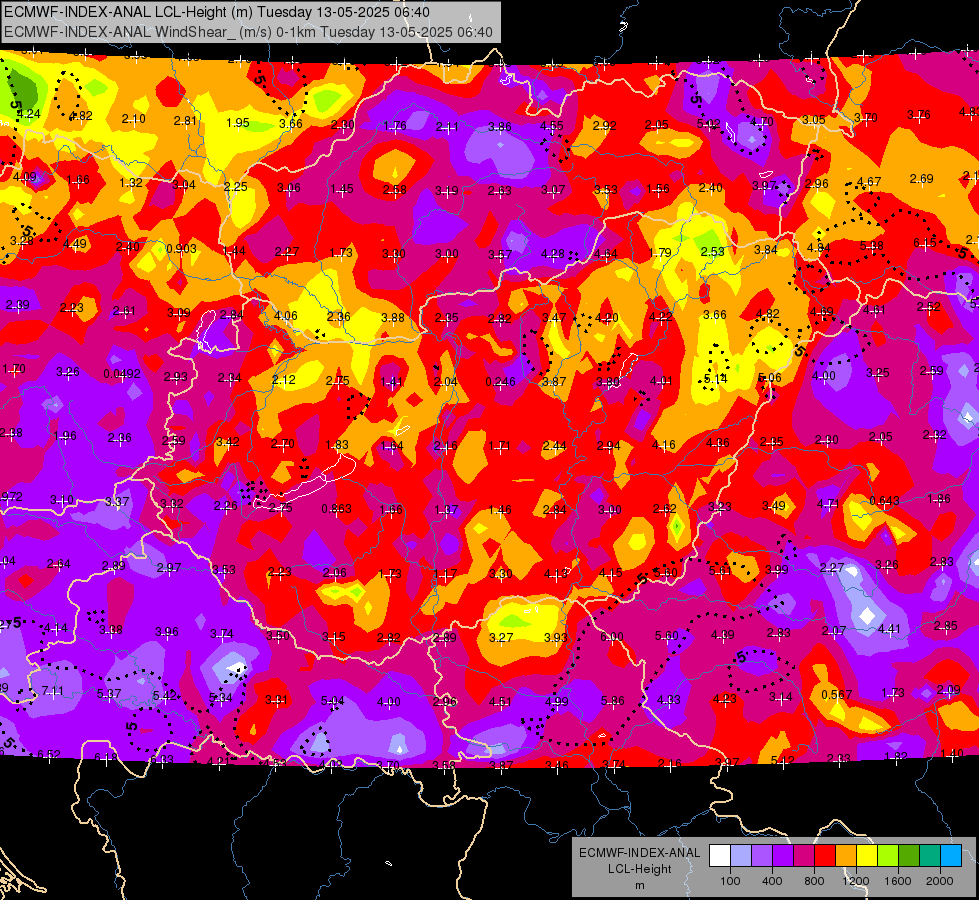Click the legend label 2000
Screen dimensions: 979x900
(940, 881)
